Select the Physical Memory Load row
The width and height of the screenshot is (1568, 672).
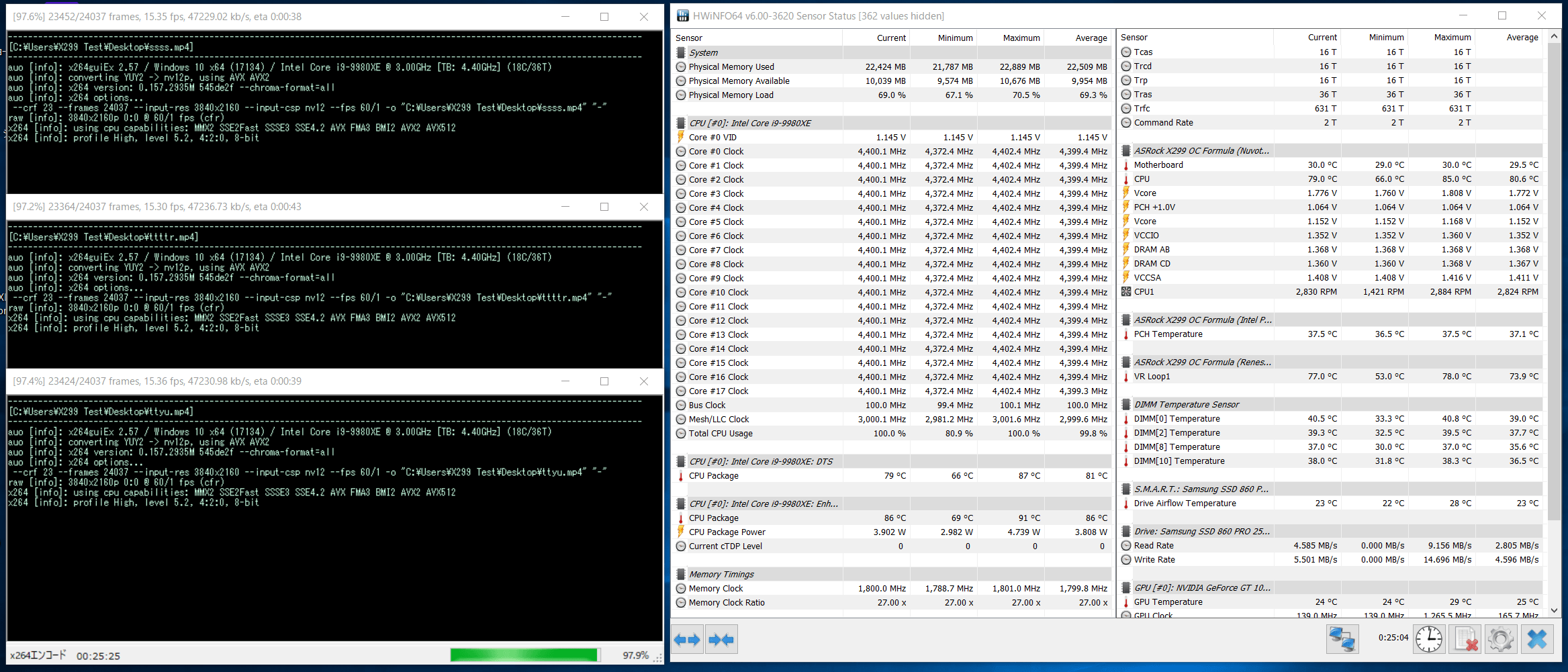click(892, 95)
